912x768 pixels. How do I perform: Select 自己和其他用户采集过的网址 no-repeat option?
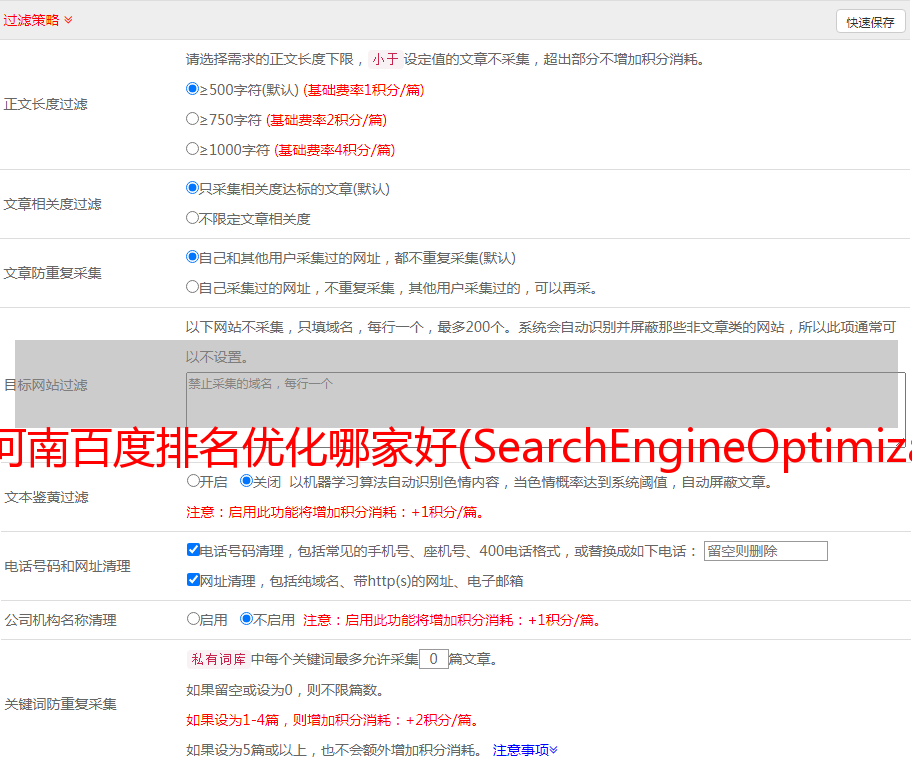click(x=192, y=257)
